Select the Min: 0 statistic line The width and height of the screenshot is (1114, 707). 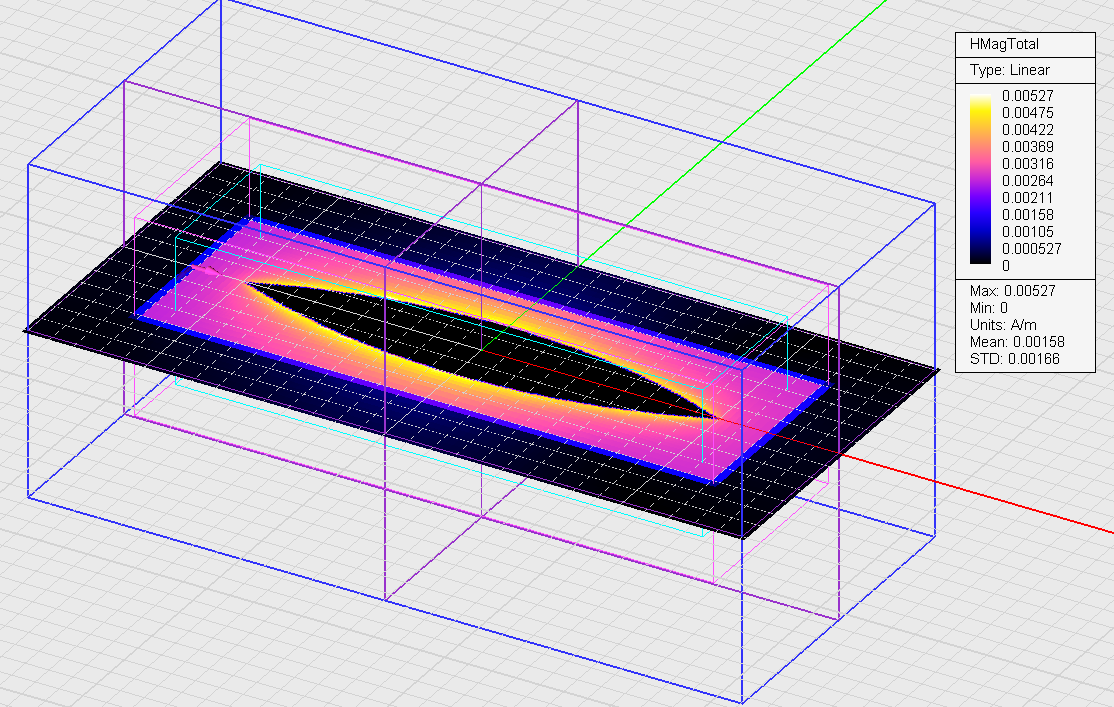pos(990,307)
